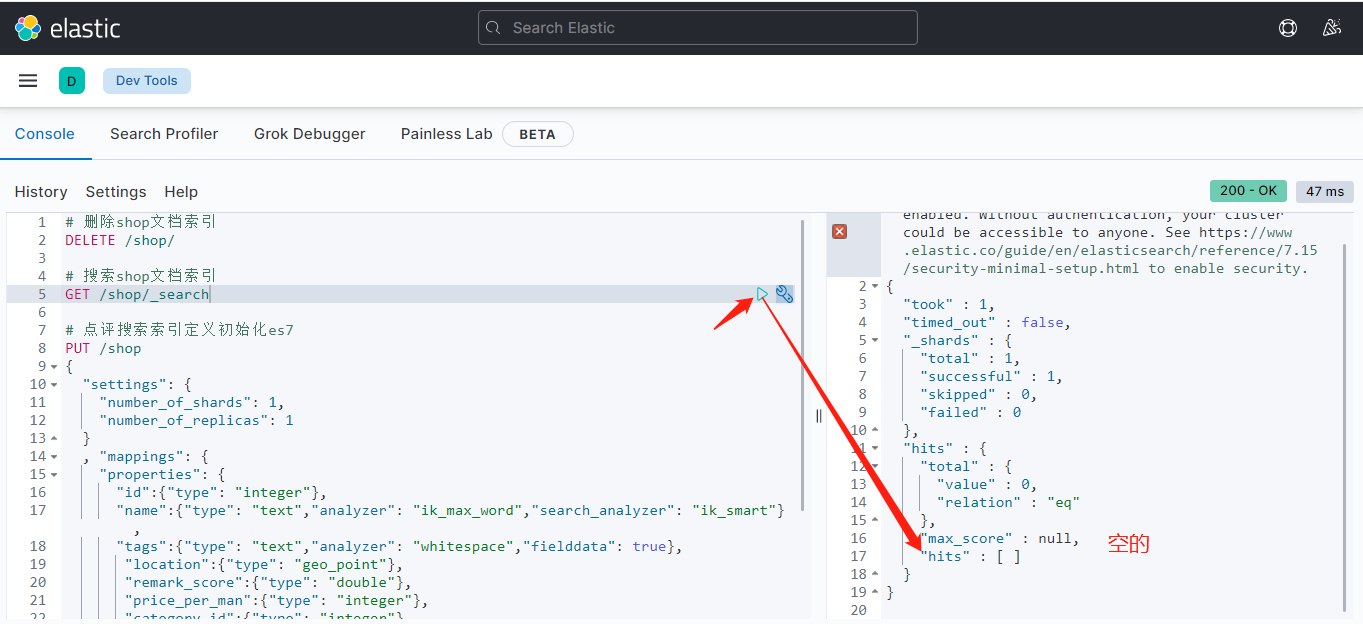Switch to the Console tab
This screenshot has height=624, width=1363.
click(45, 134)
